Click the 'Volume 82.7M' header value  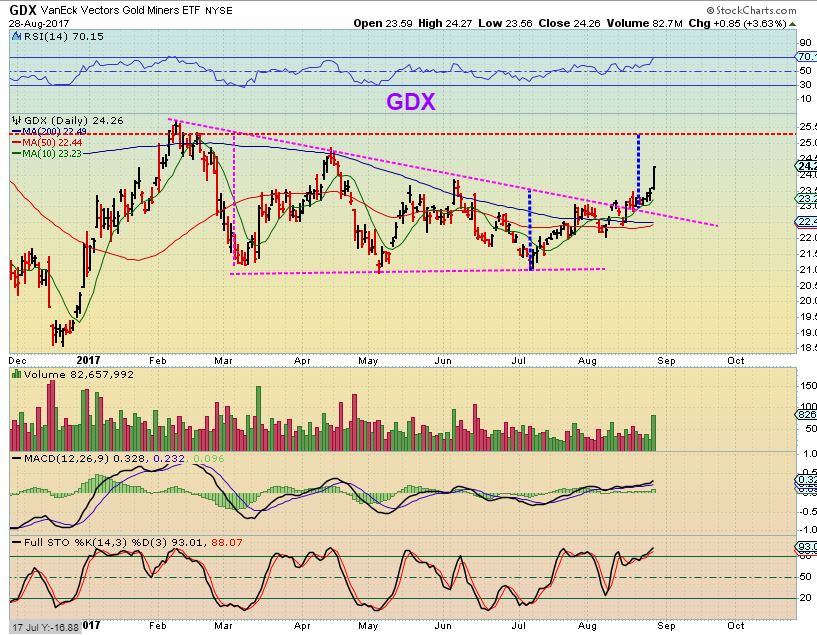(645, 23)
